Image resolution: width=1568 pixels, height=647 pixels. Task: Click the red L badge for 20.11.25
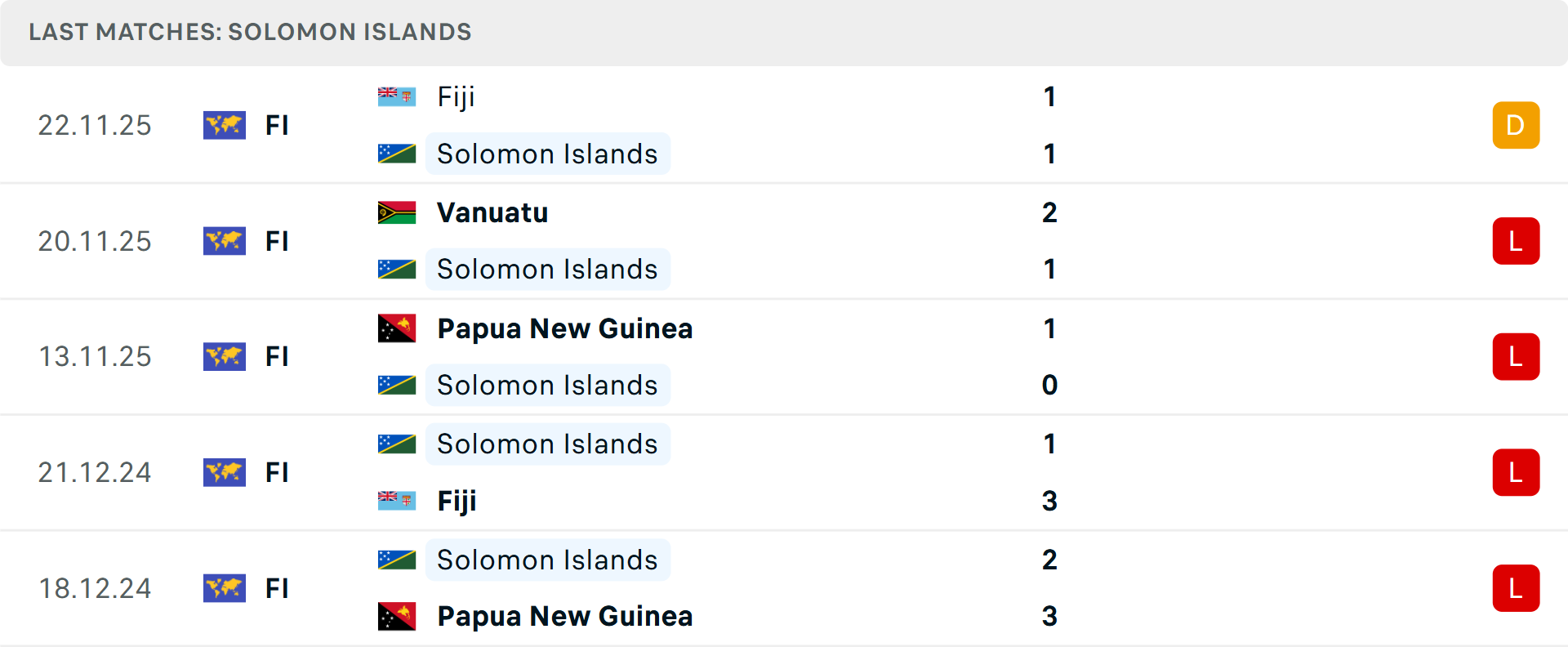coord(1516,241)
